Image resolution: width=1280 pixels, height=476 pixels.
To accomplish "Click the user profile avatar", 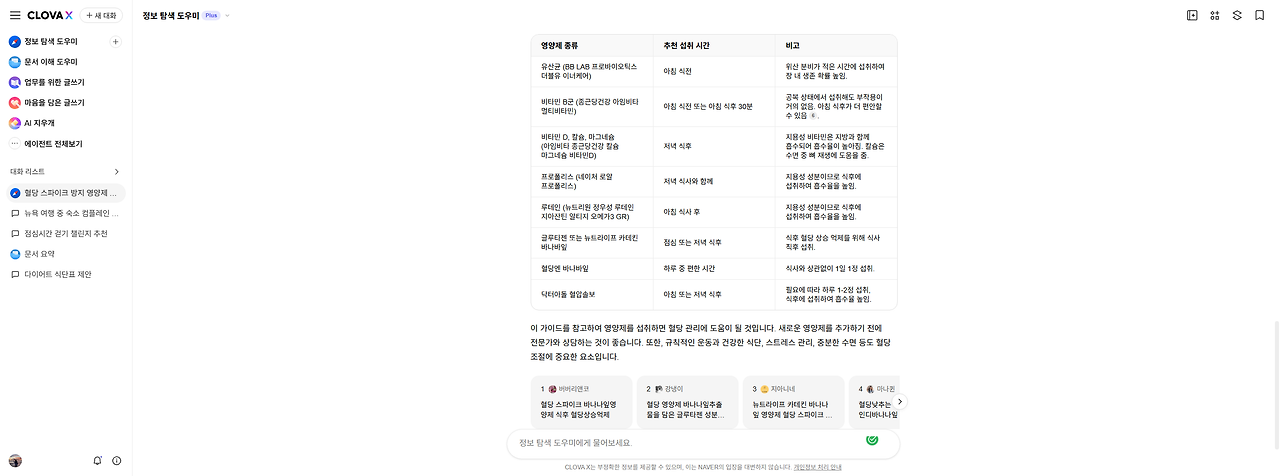I will point(15,460).
